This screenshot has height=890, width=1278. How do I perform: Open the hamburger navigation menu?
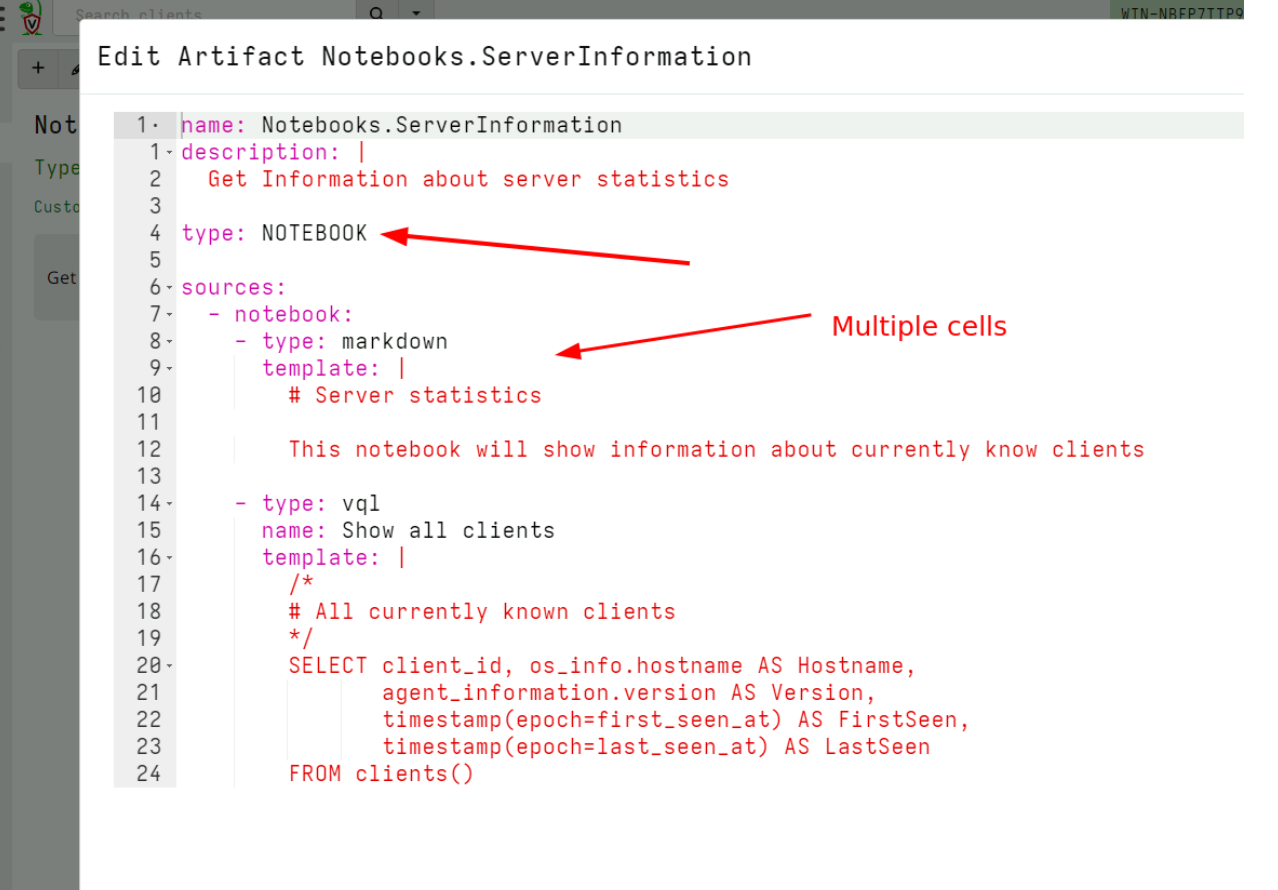click(4, 17)
